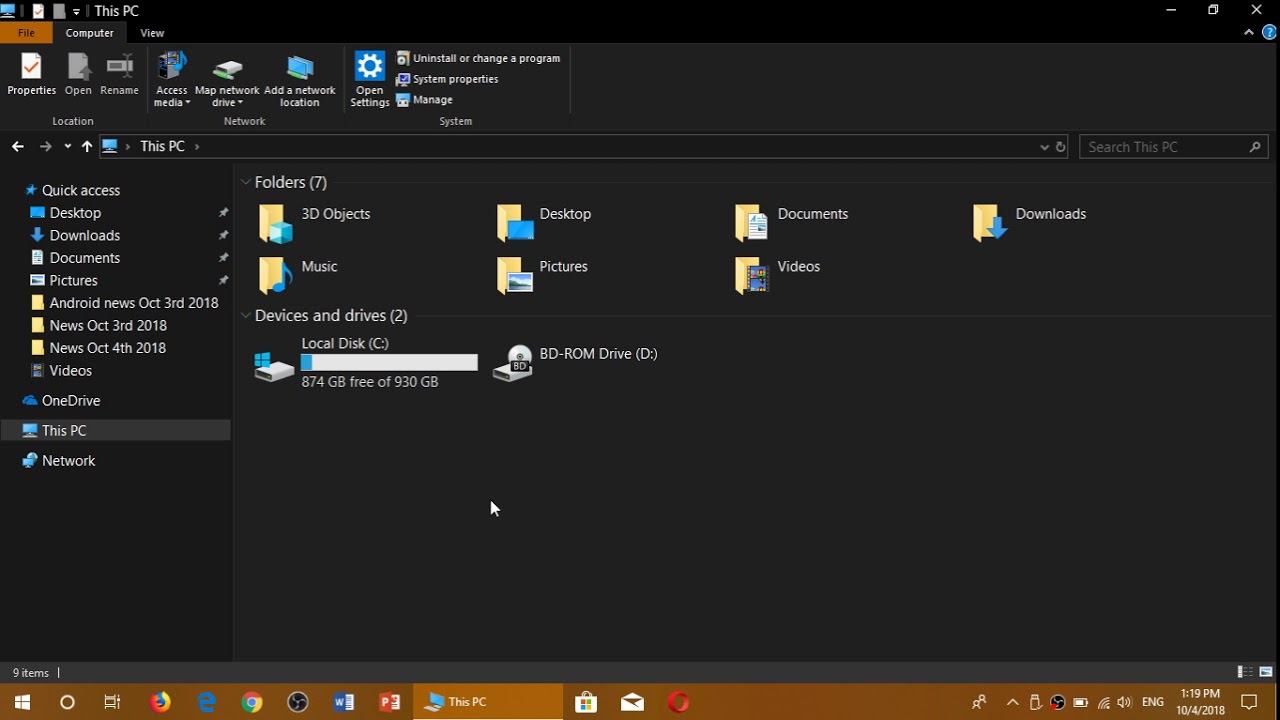Select the Videos folder in the main pane

click(778, 275)
